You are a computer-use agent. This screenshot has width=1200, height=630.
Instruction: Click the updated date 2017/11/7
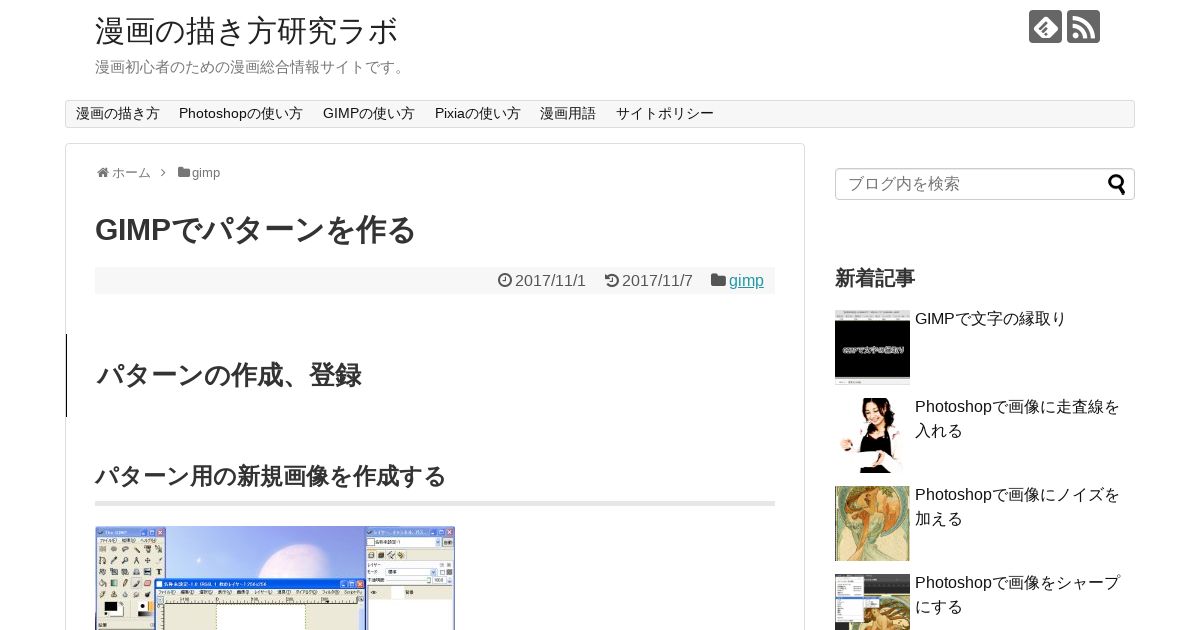[657, 281]
